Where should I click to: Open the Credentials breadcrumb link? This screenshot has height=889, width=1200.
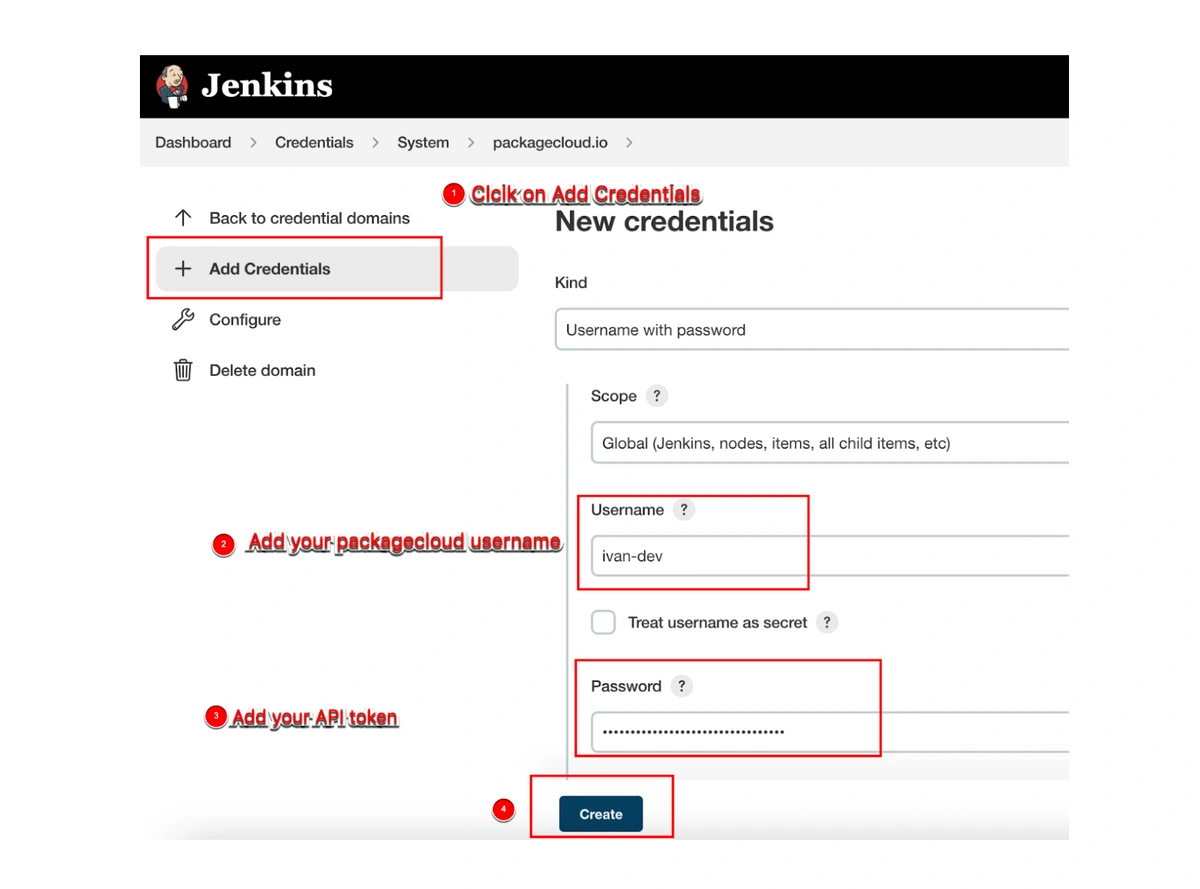[314, 143]
